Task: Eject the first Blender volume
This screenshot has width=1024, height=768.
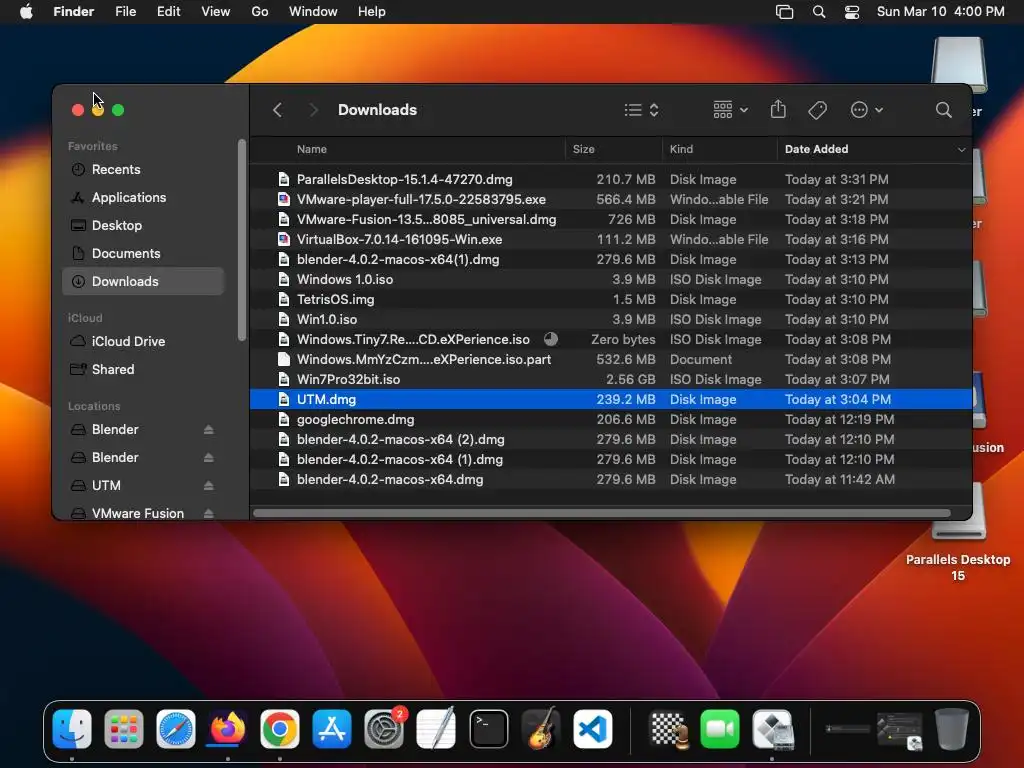Action: 208,430
